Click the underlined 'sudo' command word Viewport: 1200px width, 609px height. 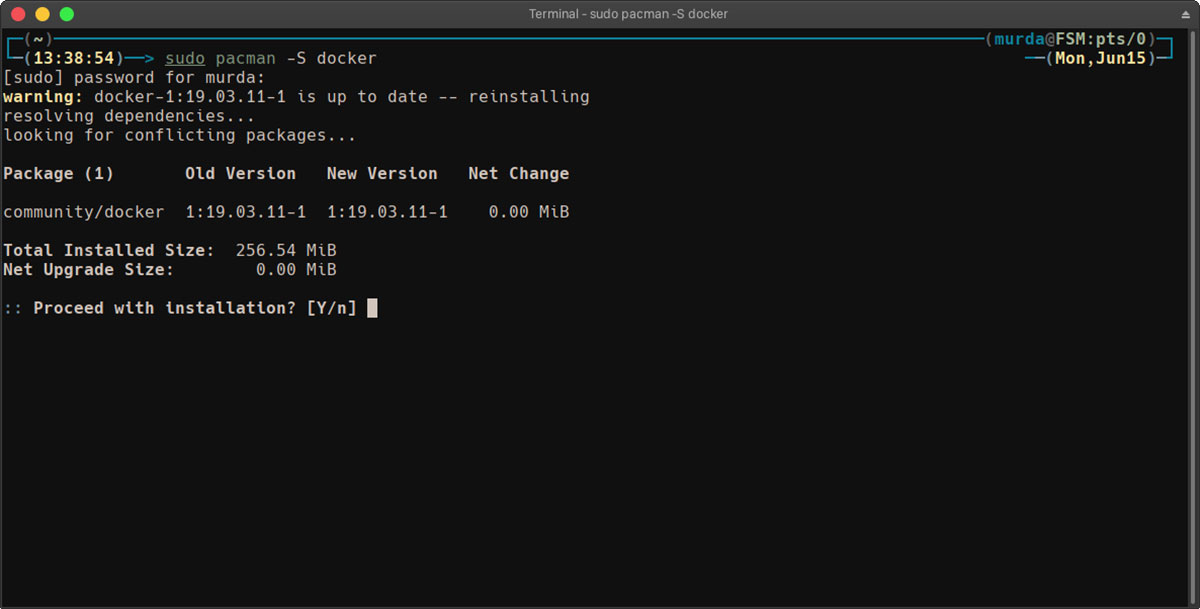pyautogui.click(x=185, y=58)
